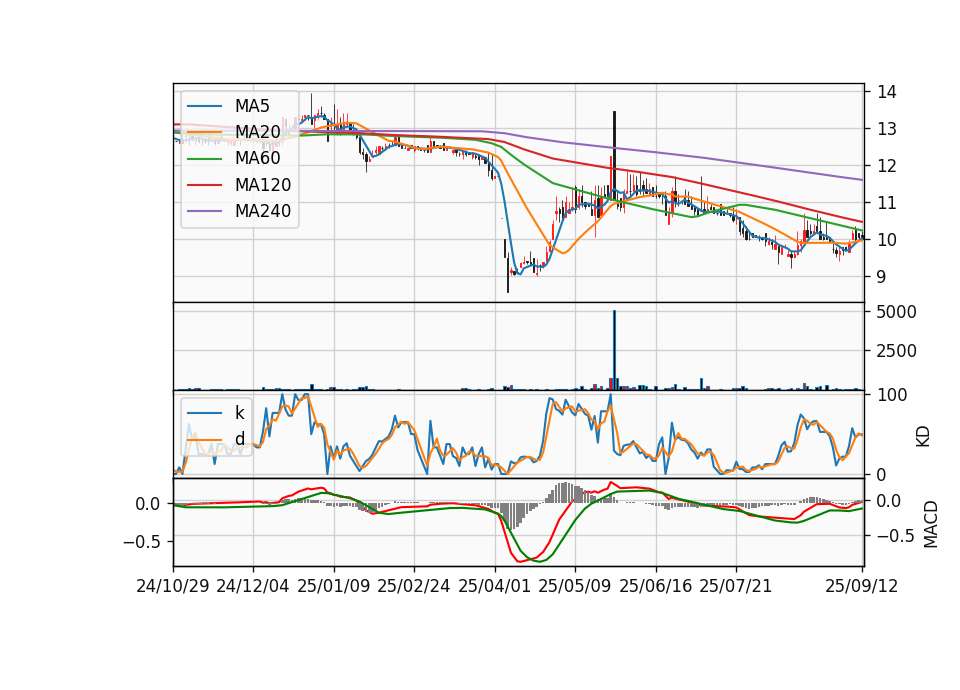
Task: Click the green MA60 legend line sample
Action: pos(204,159)
